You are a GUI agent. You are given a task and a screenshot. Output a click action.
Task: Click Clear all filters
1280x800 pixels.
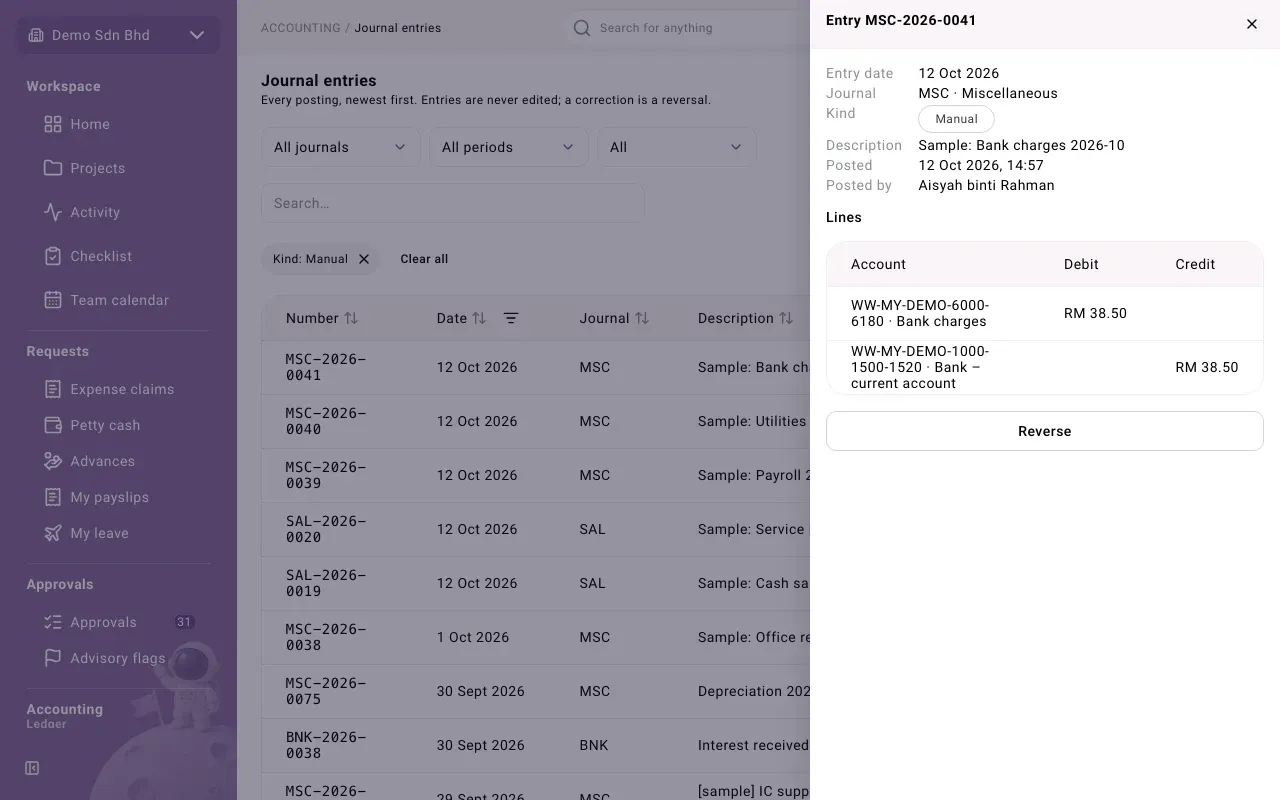[424, 259]
